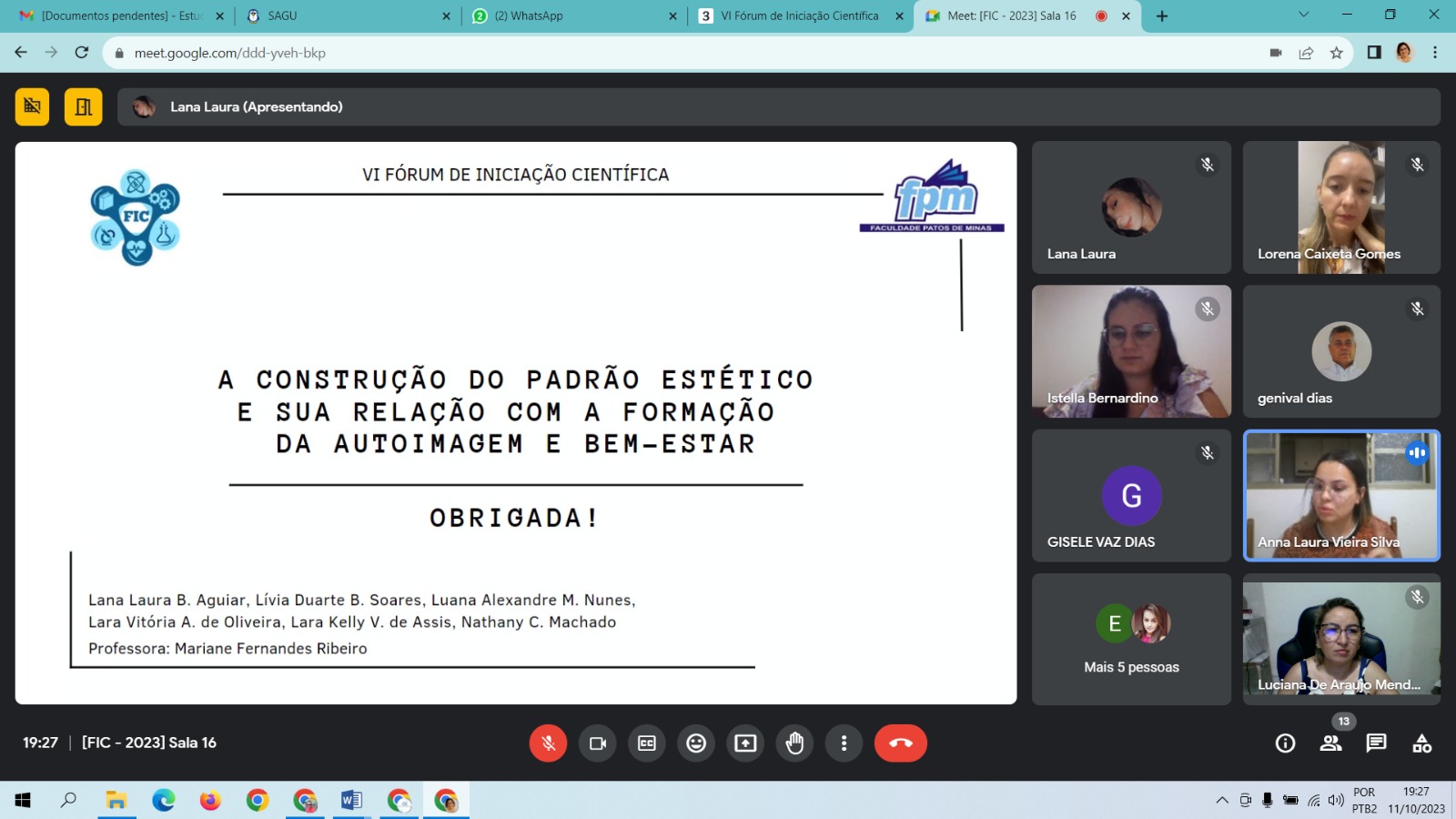Viewport: 1456px width, 819px height.
Task: Select Anna Laura Vieira Silva video tile
Action: tap(1341, 495)
